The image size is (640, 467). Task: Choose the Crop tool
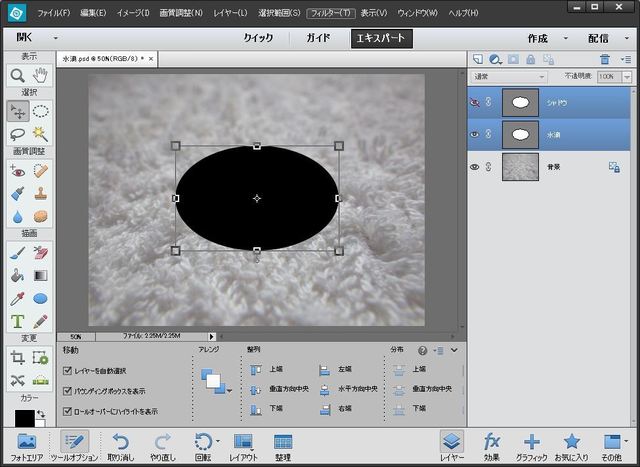click(17, 357)
